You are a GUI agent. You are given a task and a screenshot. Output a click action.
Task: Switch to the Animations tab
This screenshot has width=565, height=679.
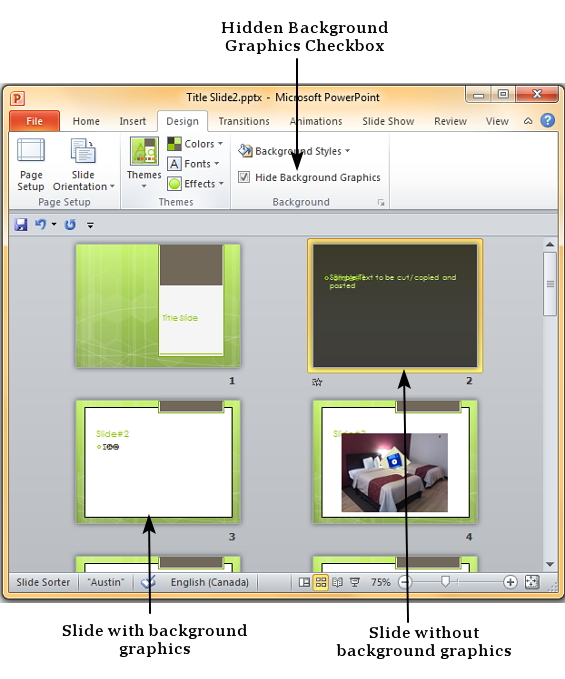point(316,121)
